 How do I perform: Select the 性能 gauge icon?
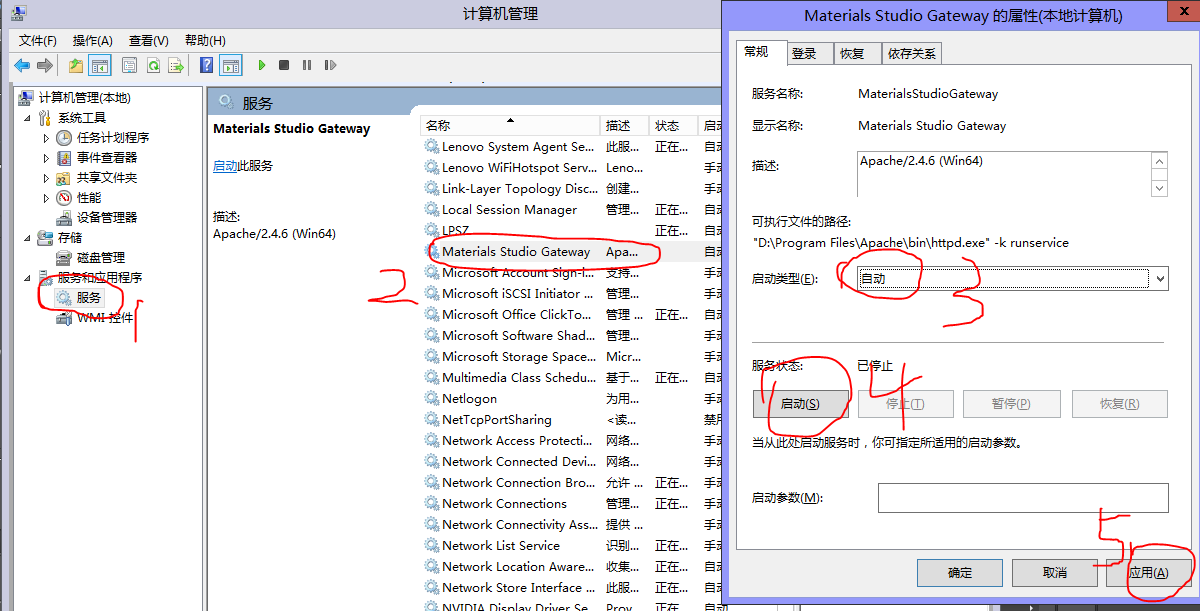64,197
